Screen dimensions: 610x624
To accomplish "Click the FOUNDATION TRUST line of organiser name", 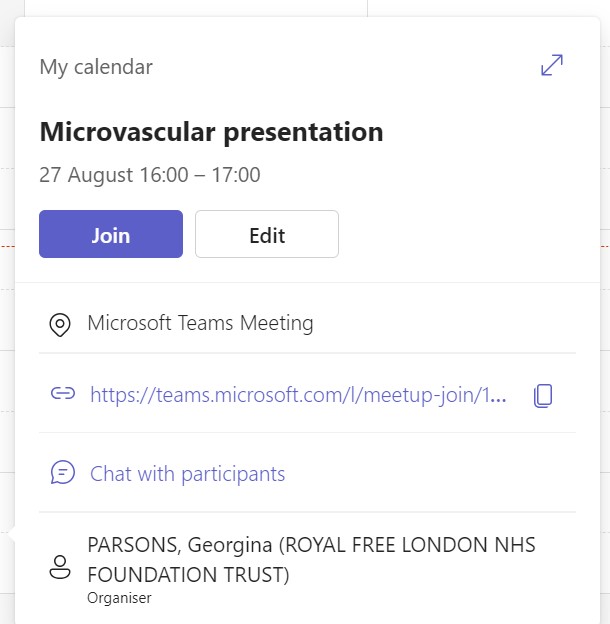I will 188,575.
